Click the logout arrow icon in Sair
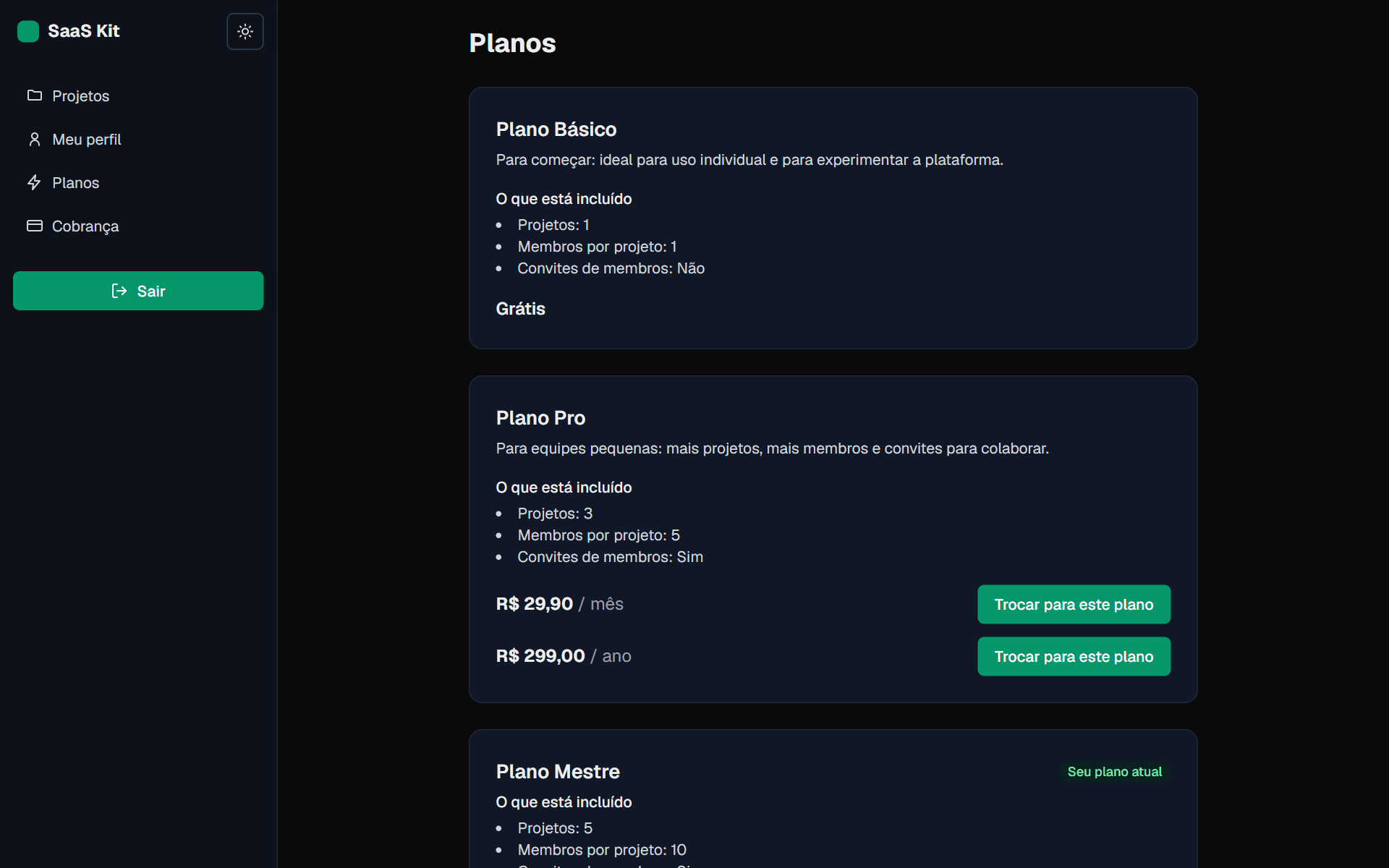1389x868 pixels. pos(119,291)
